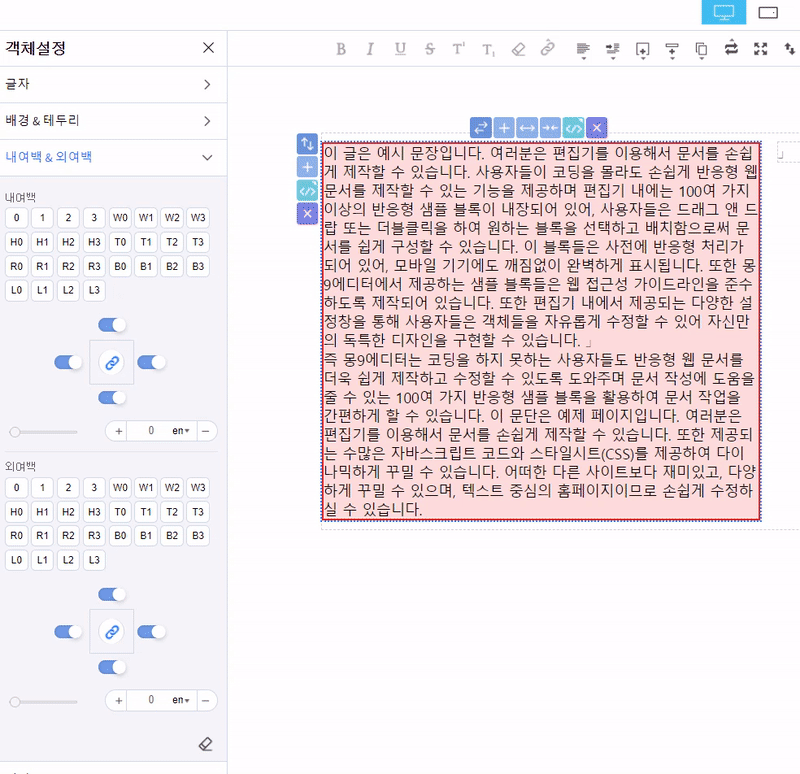Toggle bold text formatting in toolbar
800x774 pixels.
[341, 48]
